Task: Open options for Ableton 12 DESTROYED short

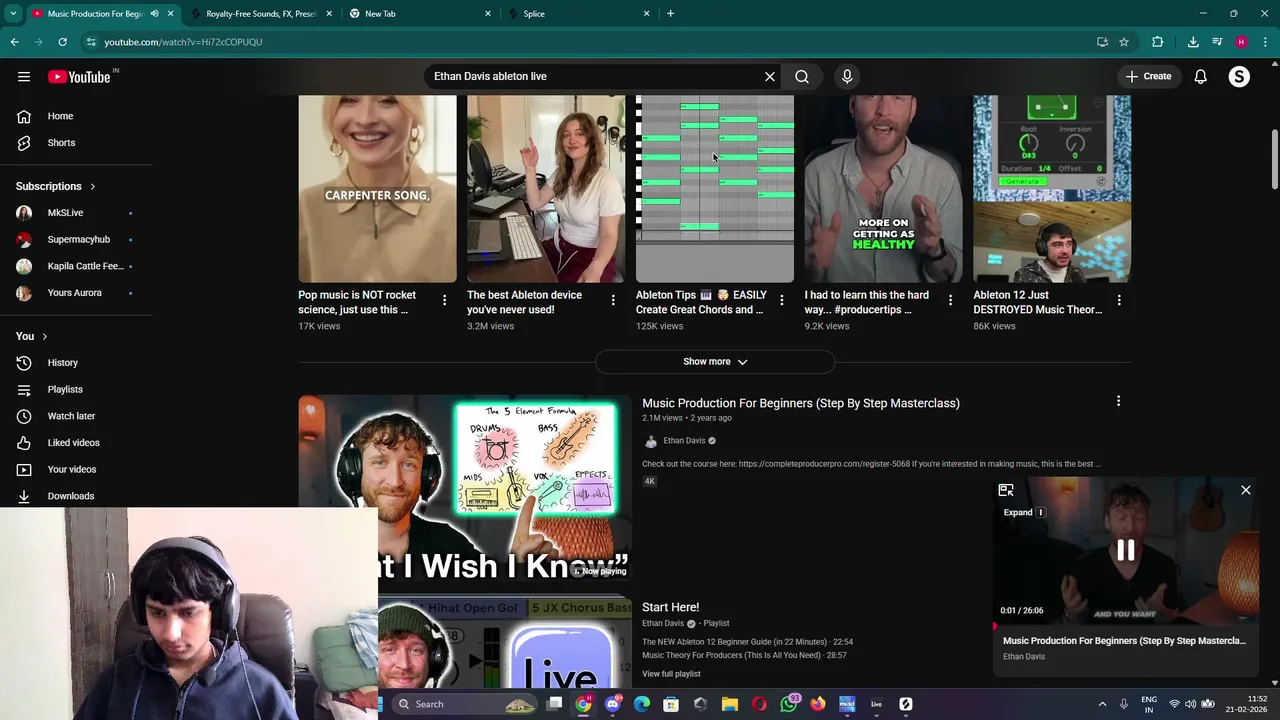Action: pos(1119,300)
